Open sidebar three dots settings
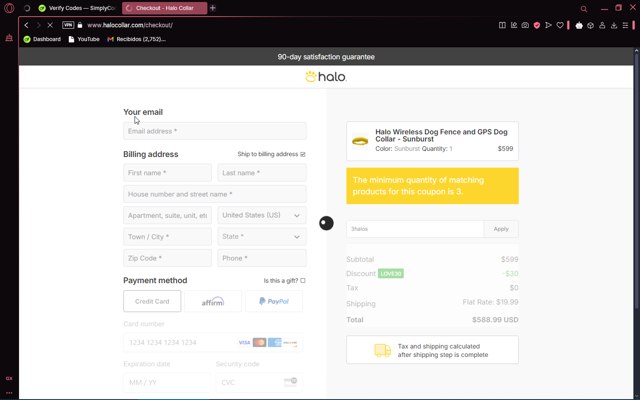Viewport: 640px width, 400px height. pyautogui.click(x=9, y=393)
